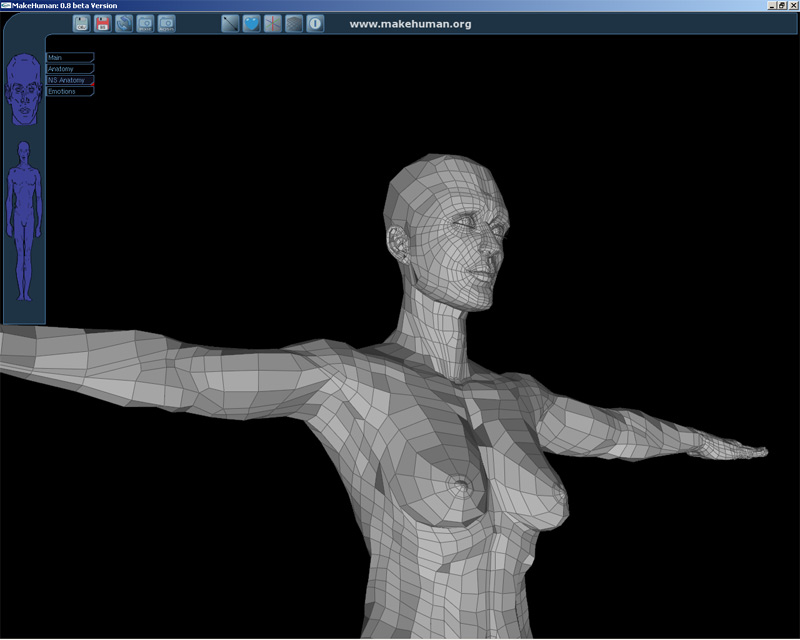Click the fifth toolbar folder icon
800x640 pixels.
(167, 23)
